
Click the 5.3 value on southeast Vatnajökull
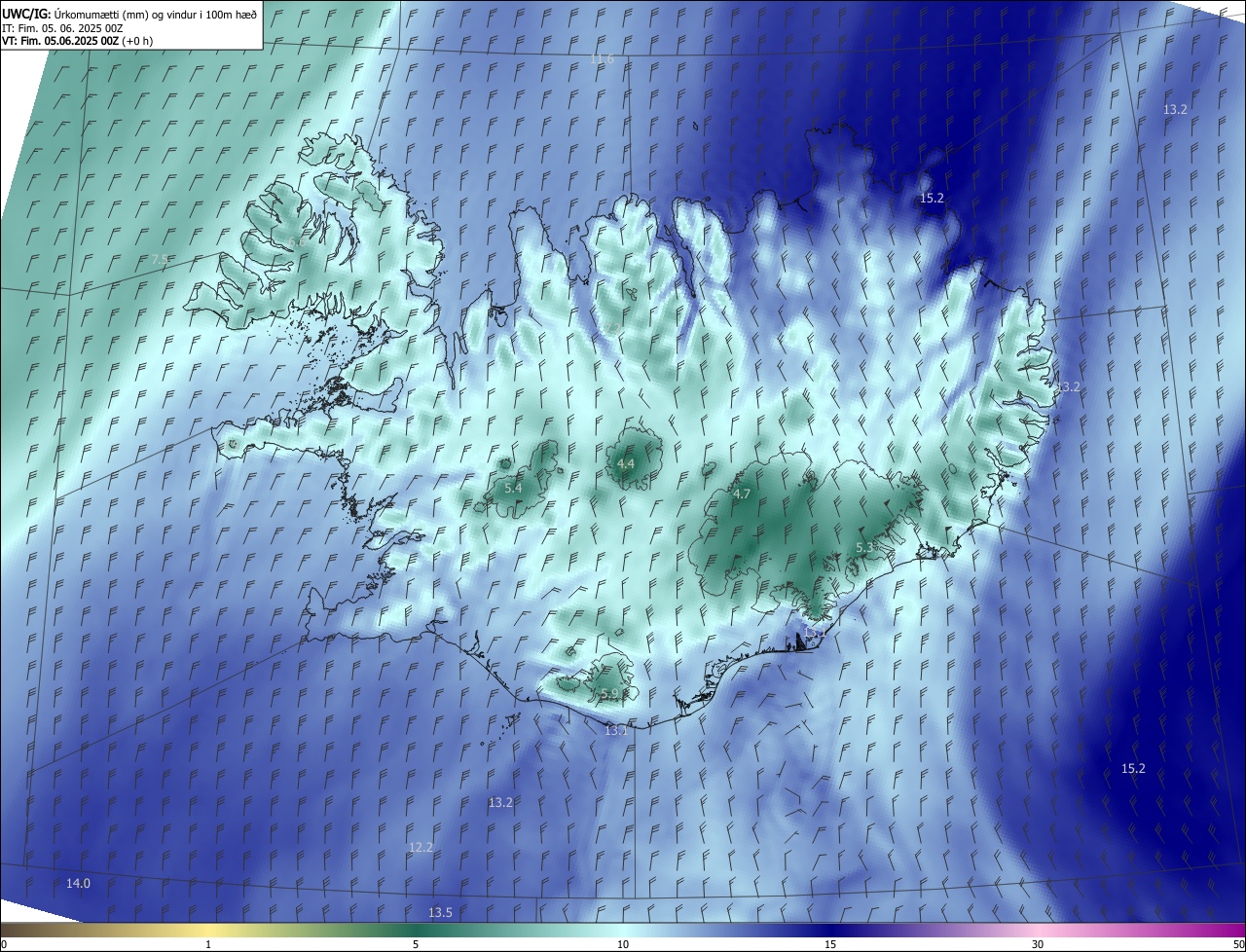pos(864,548)
